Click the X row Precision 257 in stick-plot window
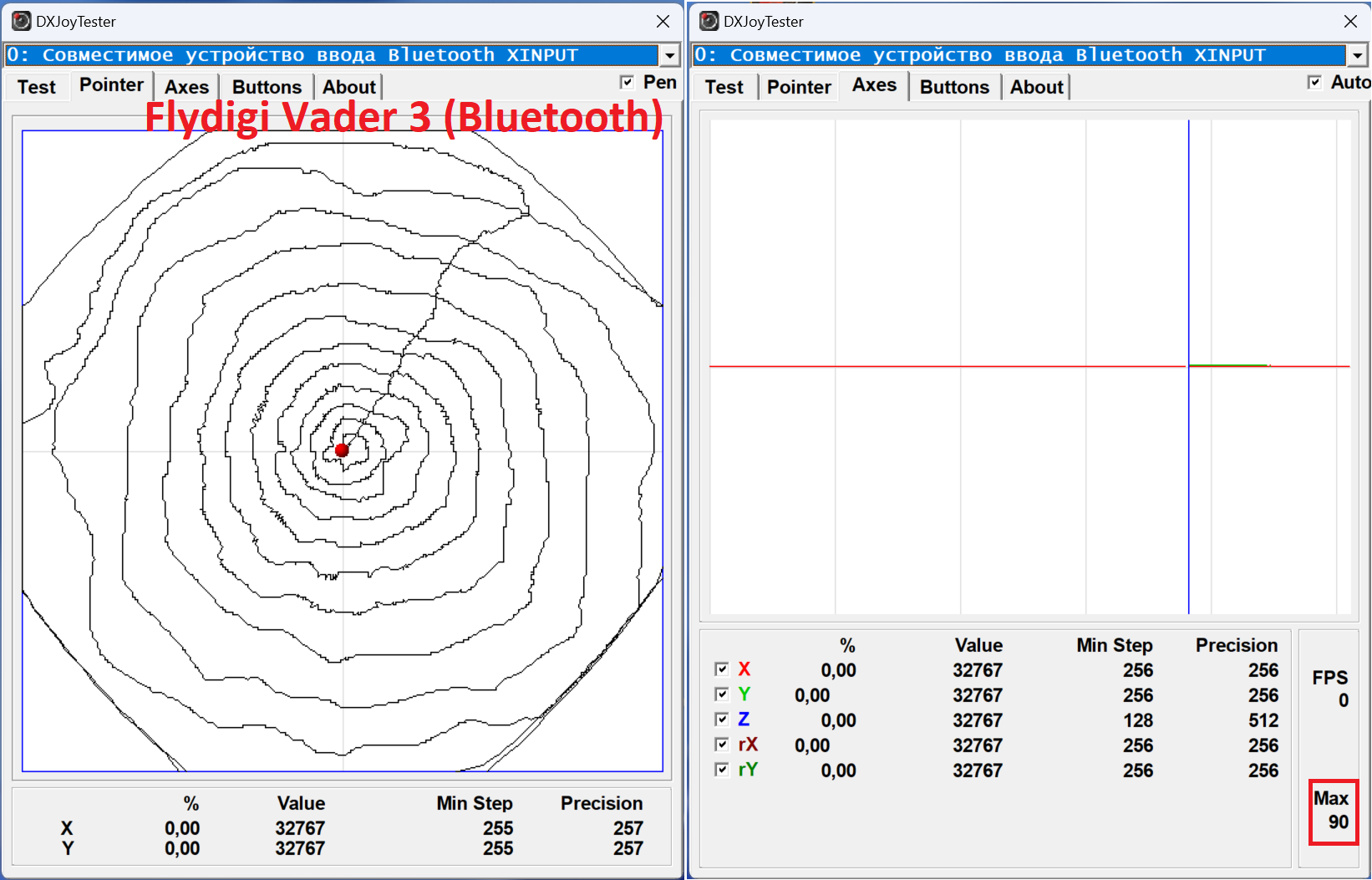This screenshot has width=1372, height=880. coord(628,828)
